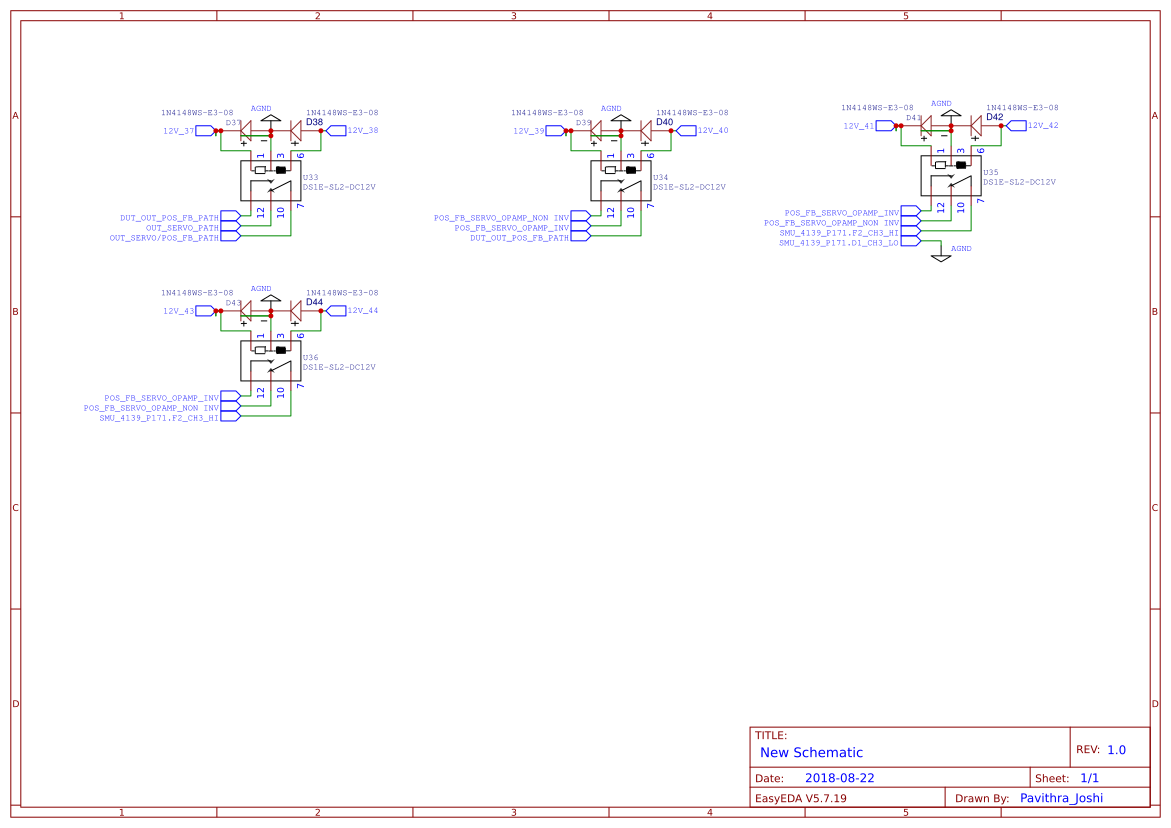This screenshot has height=828, width=1171.
Task: Select diode D38 symbol
Action: click(296, 131)
